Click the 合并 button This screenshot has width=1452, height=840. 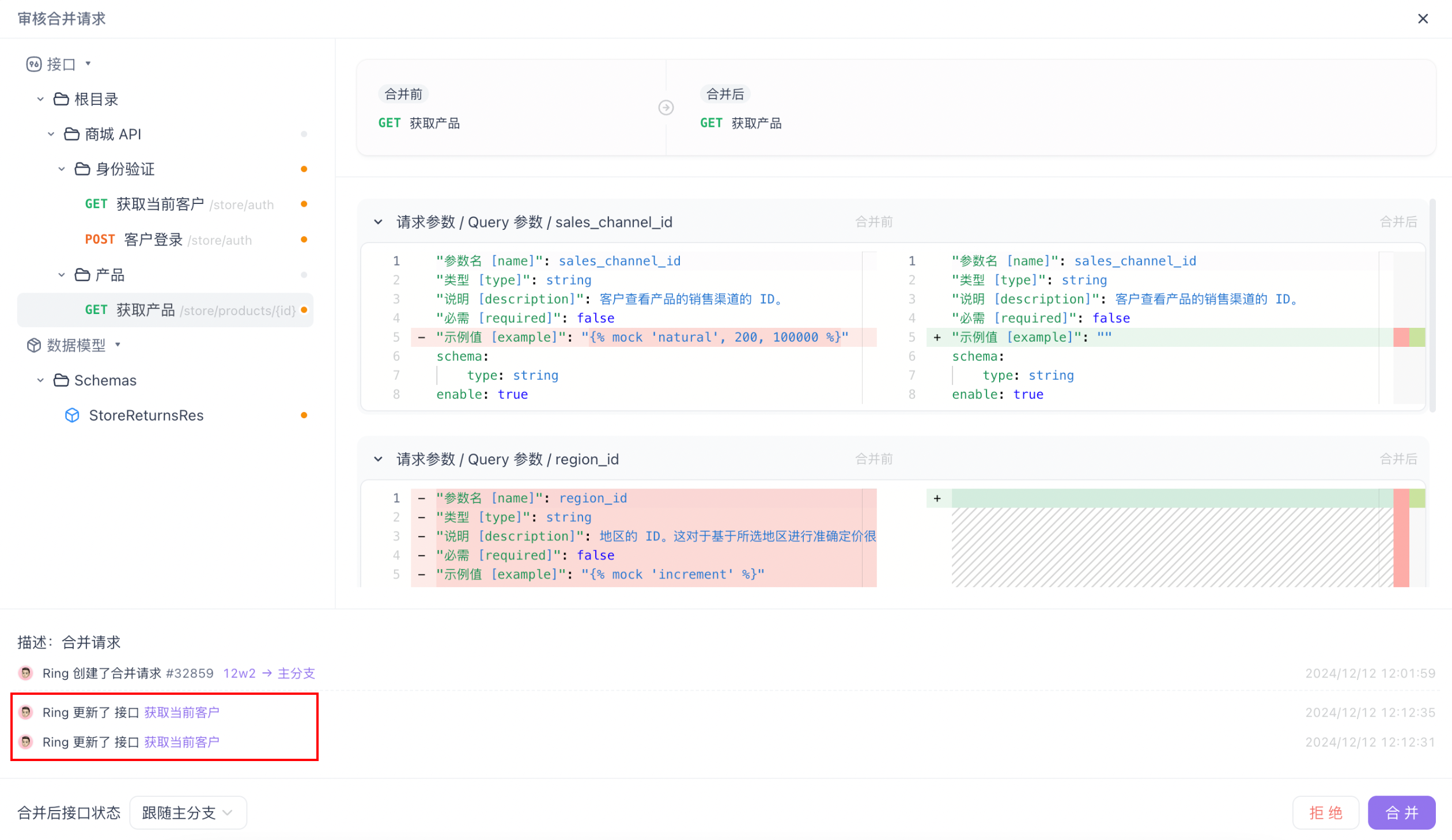1401,812
